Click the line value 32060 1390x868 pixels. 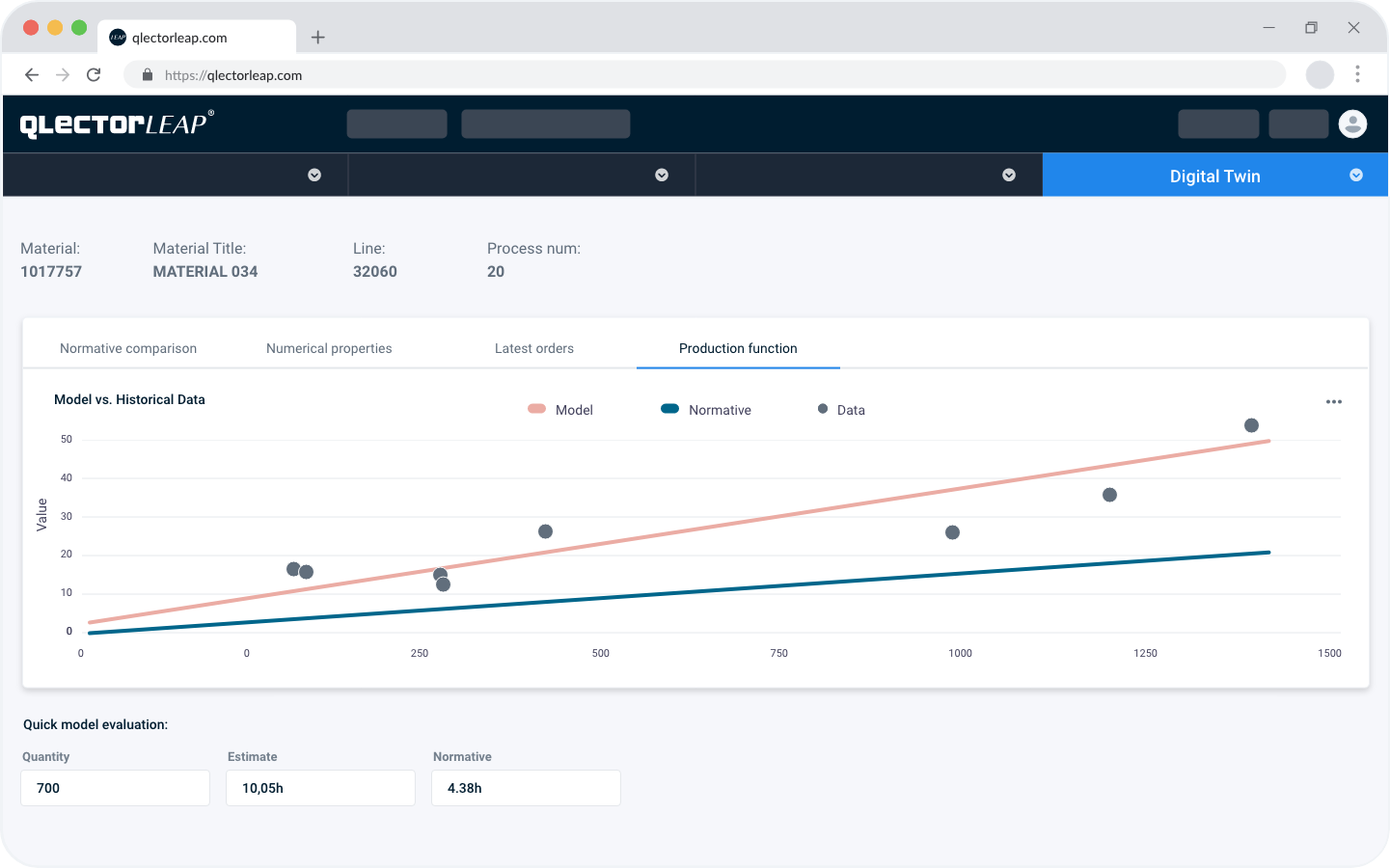[x=375, y=272]
